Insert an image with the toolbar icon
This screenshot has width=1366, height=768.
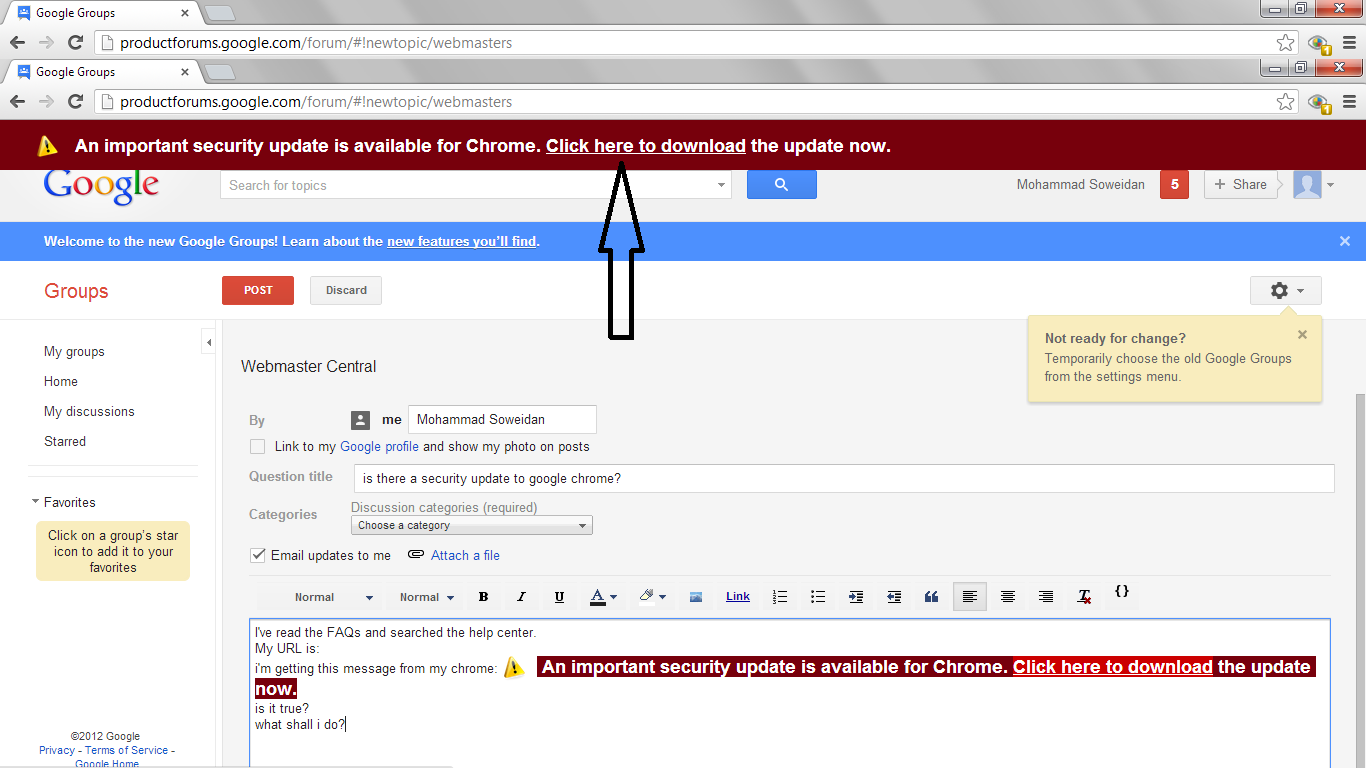point(696,597)
